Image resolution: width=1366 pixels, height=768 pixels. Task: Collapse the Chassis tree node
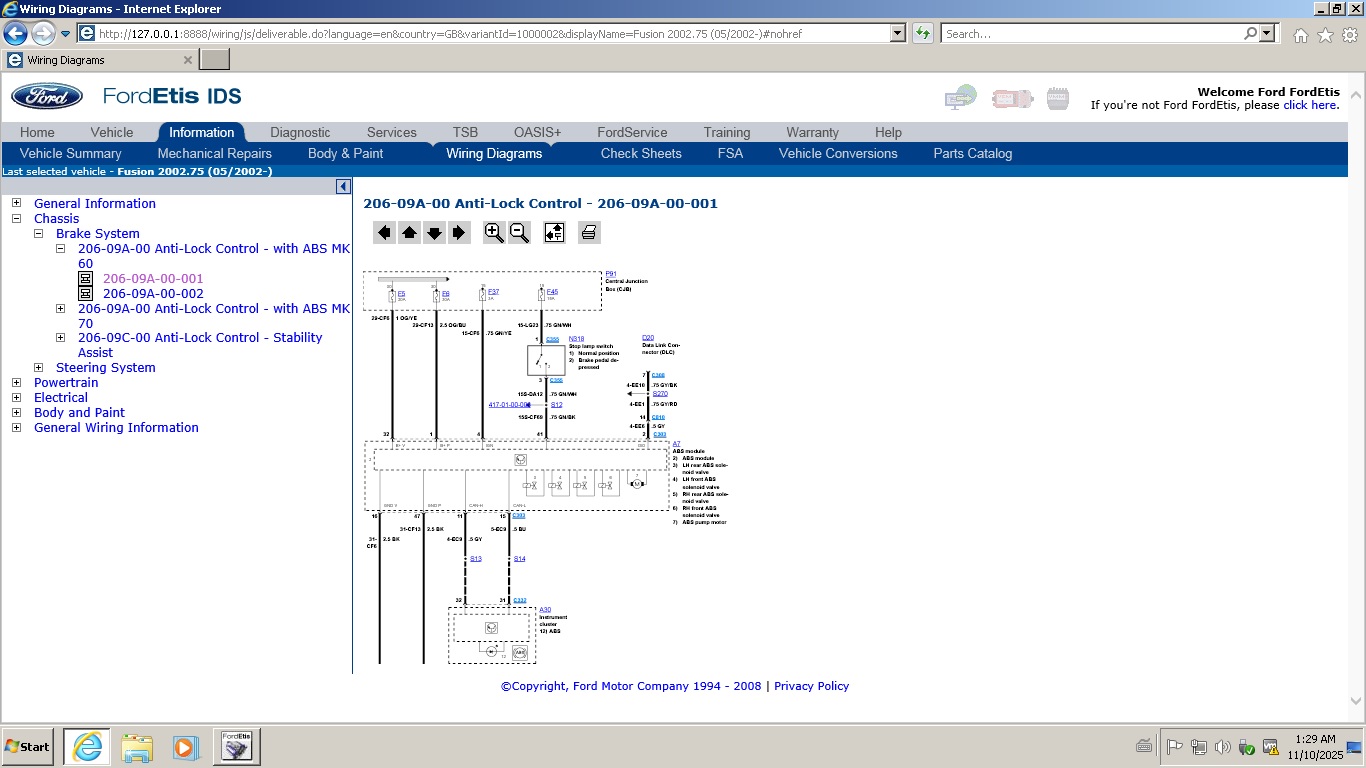pyautogui.click(x=16, y=218)
